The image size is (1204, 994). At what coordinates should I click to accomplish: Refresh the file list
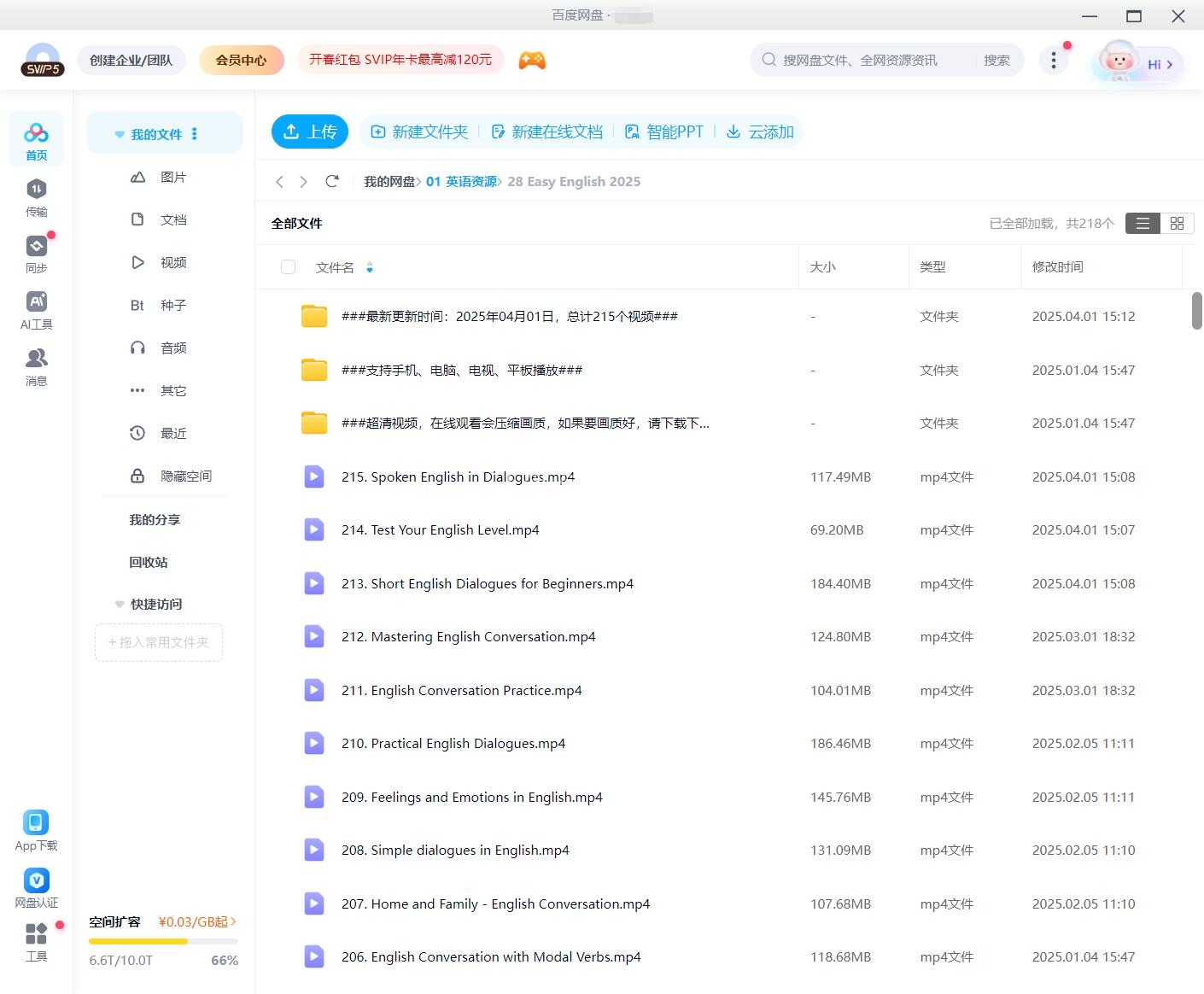(x=332, y=181)
